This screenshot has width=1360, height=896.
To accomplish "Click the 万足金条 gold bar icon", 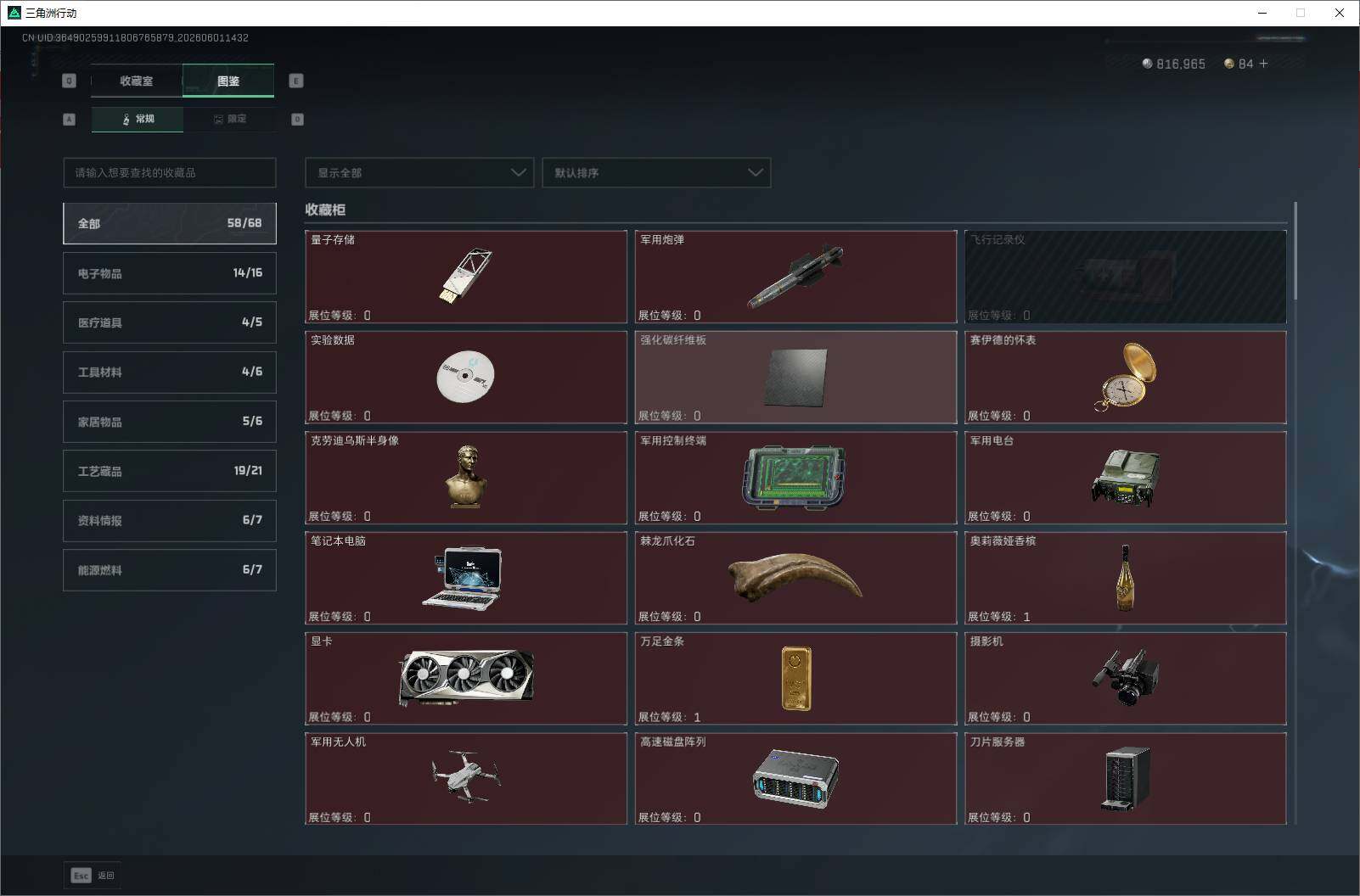I will coord(795,678).
